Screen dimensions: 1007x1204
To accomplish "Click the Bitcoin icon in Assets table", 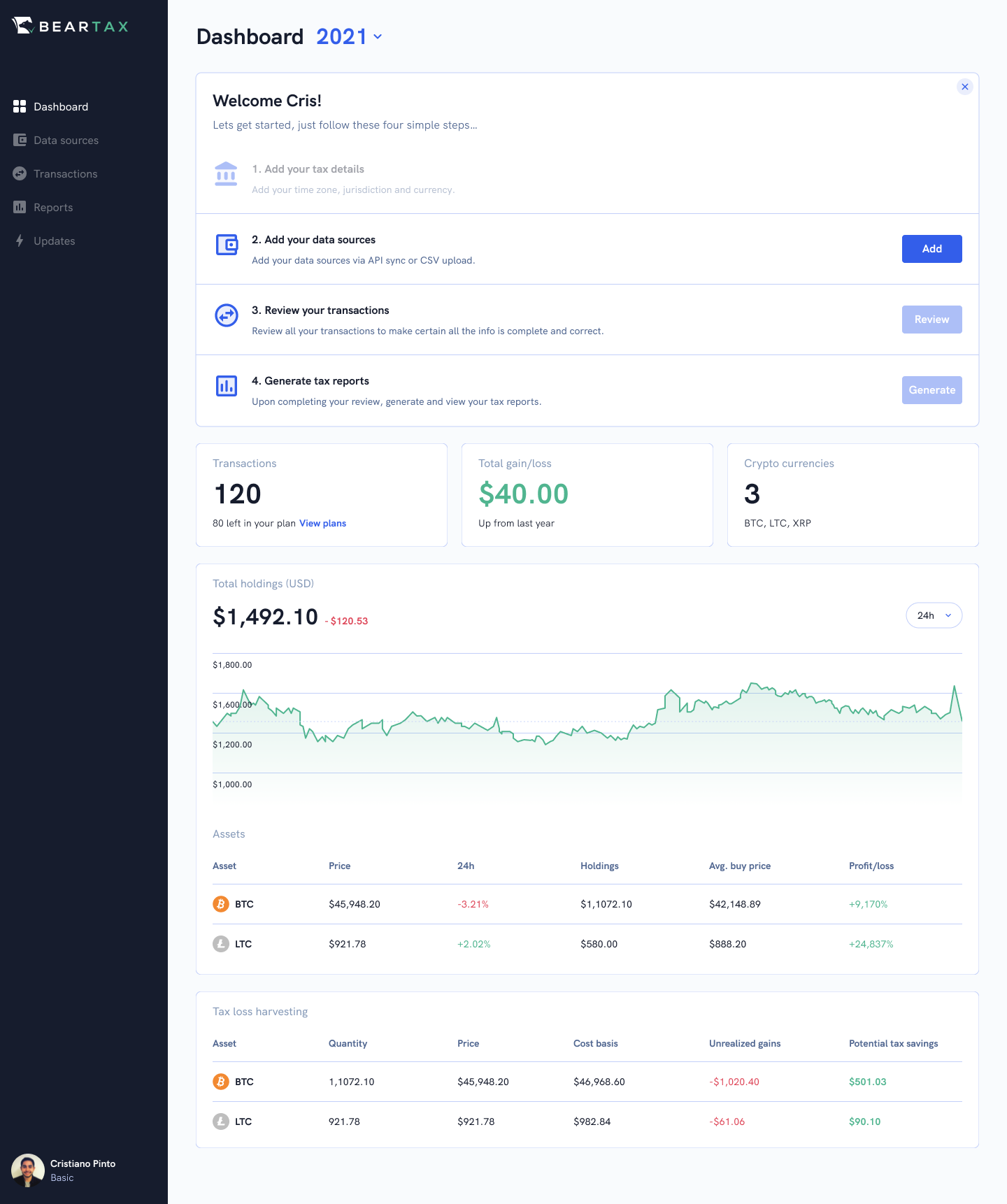I will [x=221, y=904].
